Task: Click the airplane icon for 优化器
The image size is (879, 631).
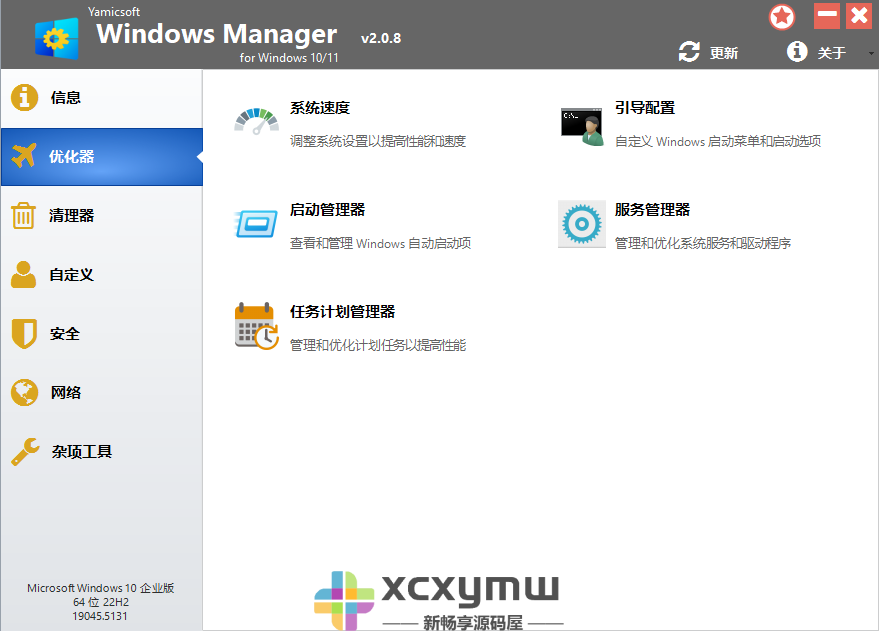Action: [x=24, y=156]
